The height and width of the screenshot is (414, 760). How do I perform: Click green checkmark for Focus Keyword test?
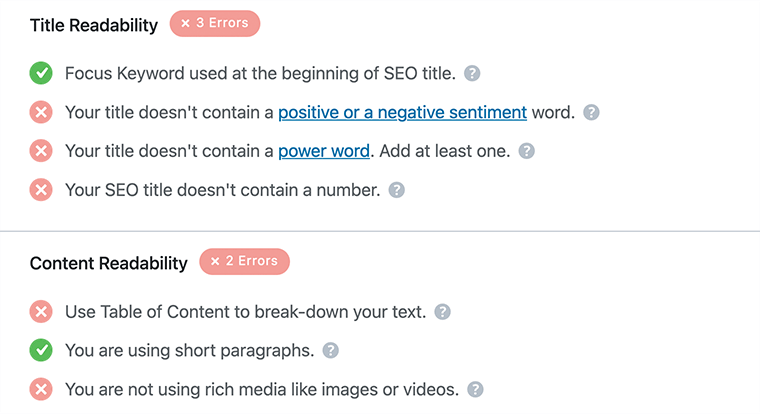(x=41, y=73)
